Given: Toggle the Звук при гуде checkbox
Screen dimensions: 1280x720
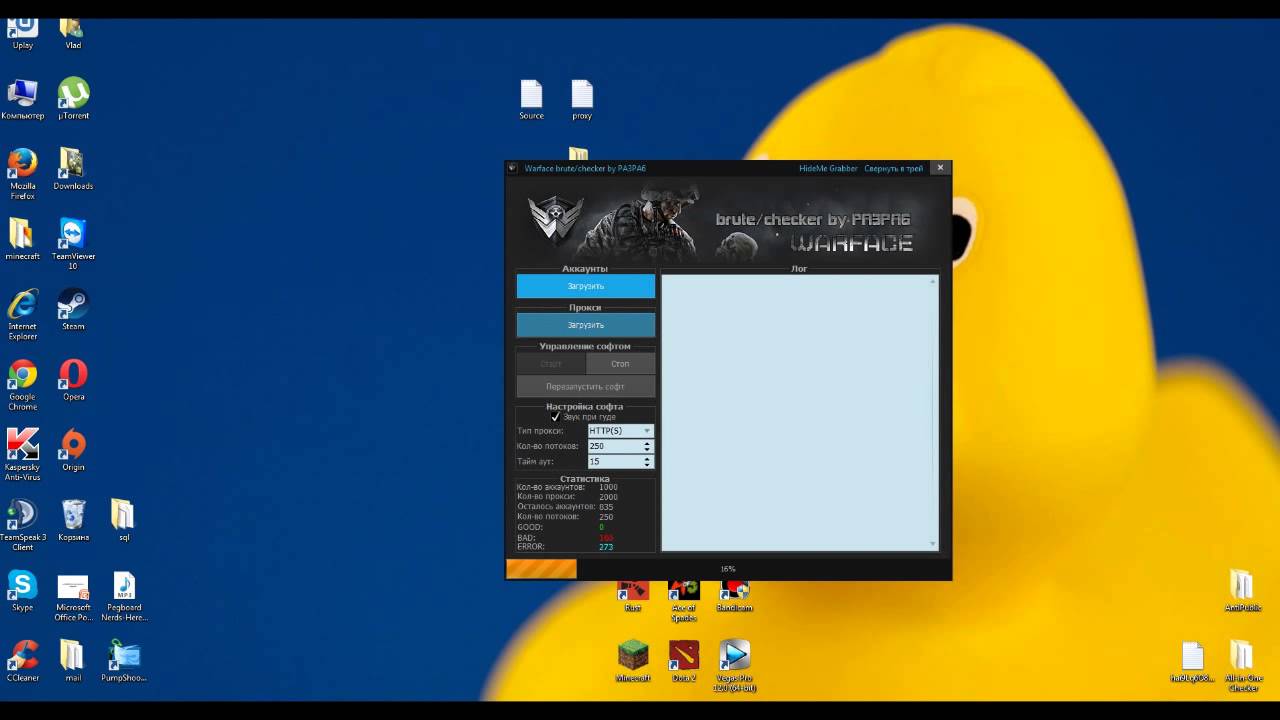Looking at the screenshot, I should click(x=556, y=417).
